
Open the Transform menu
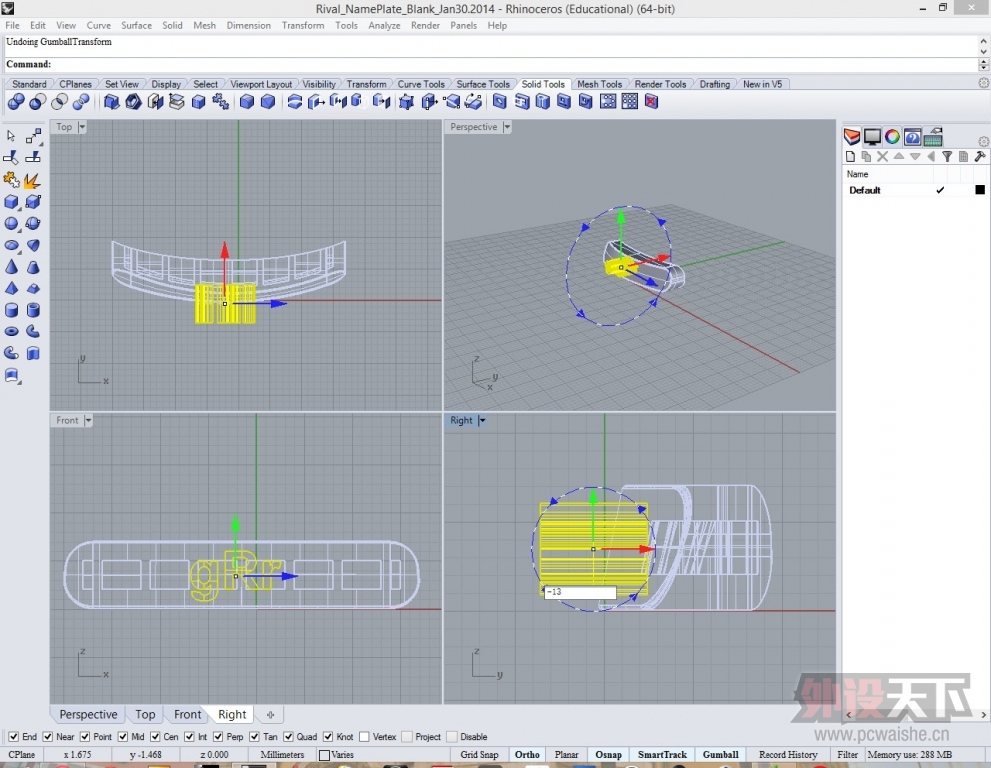(303, 25)
